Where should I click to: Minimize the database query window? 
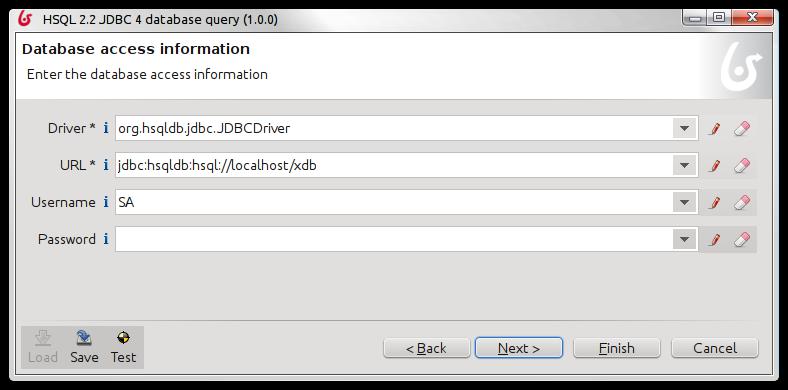click(695, 18)
